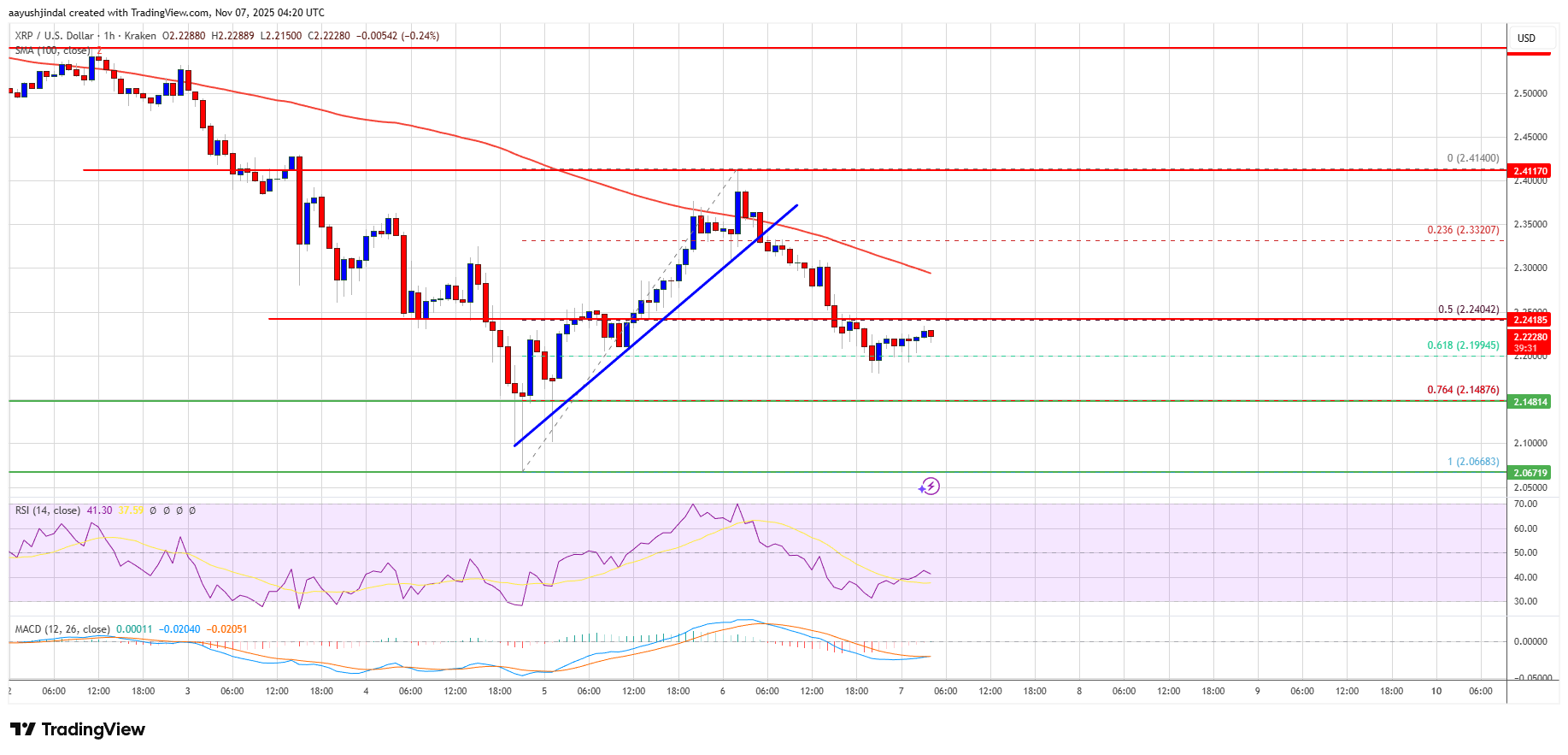Click the TradingView wordmark text
Screen dimensions: 1568x755
click(x=93, y=729)
